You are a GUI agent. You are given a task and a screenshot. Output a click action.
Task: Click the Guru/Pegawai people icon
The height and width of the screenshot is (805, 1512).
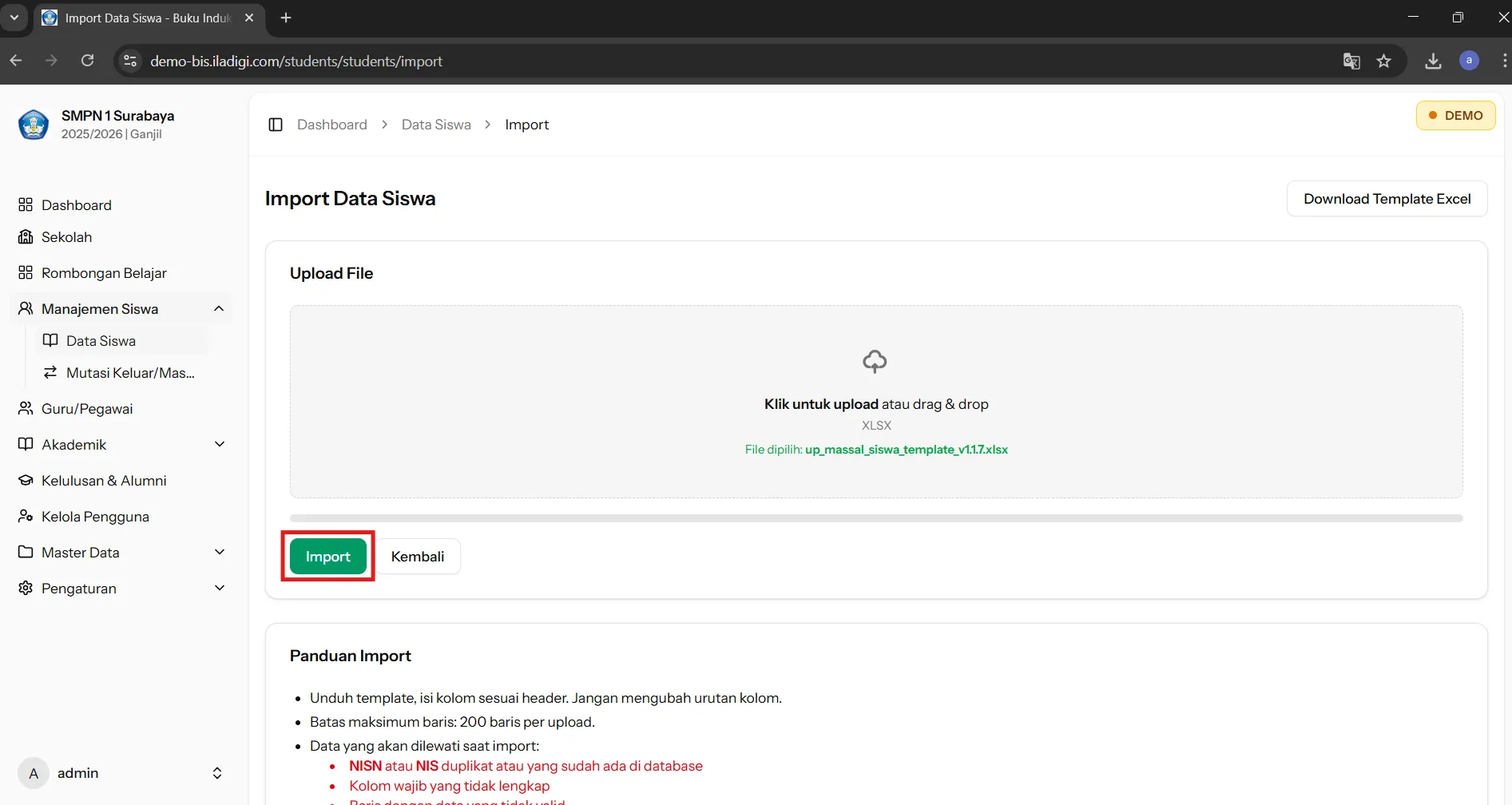pos(26,409)
